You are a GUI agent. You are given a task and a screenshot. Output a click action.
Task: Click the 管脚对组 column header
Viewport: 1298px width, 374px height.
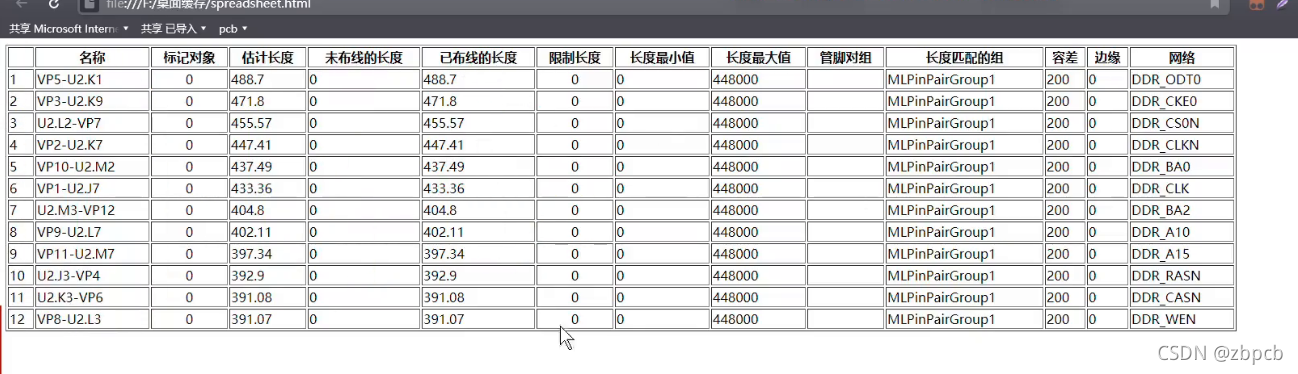pos(845,58)
